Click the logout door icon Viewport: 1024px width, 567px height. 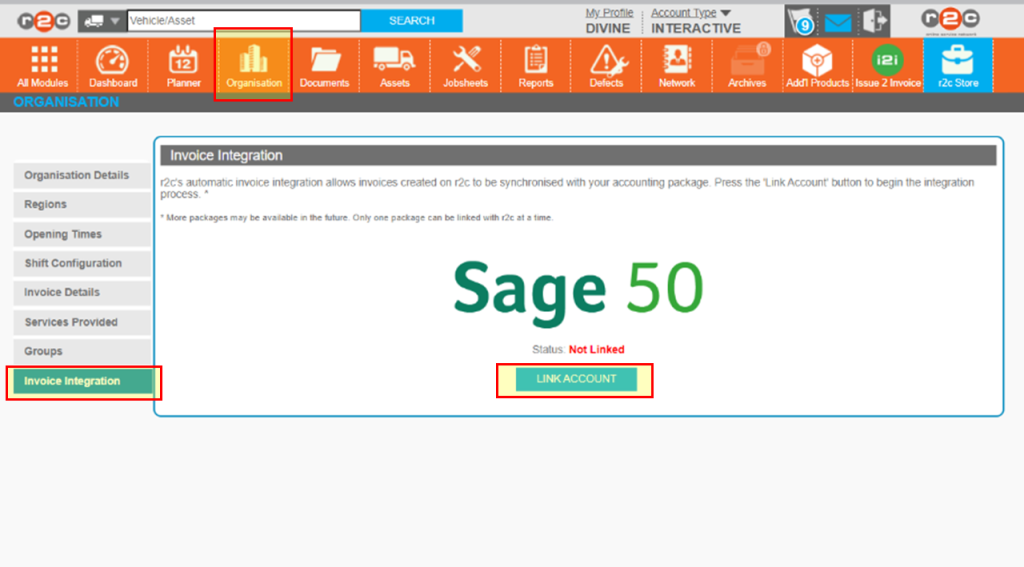click(x=875, y=21)
